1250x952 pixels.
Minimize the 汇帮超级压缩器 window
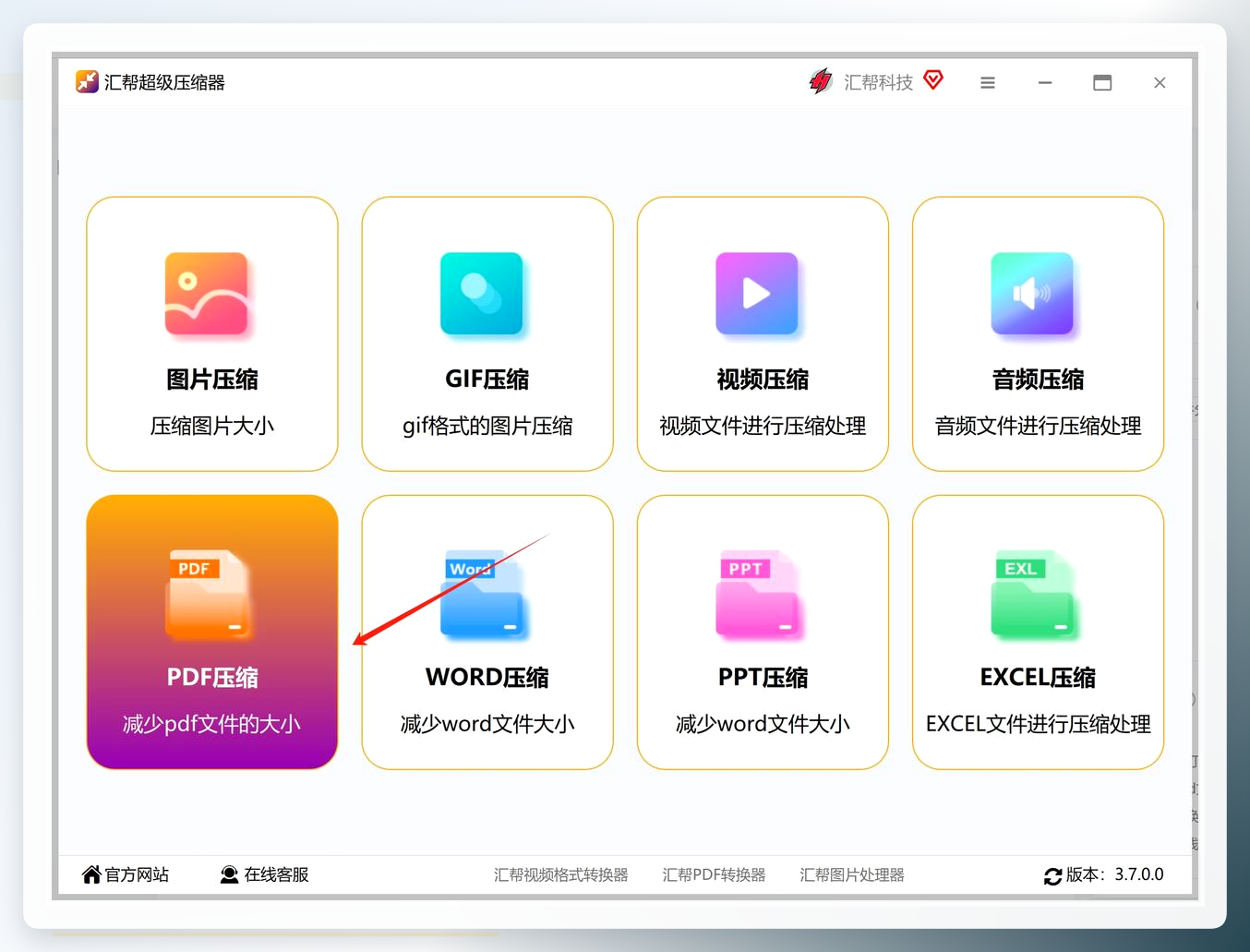[1045, 83]
